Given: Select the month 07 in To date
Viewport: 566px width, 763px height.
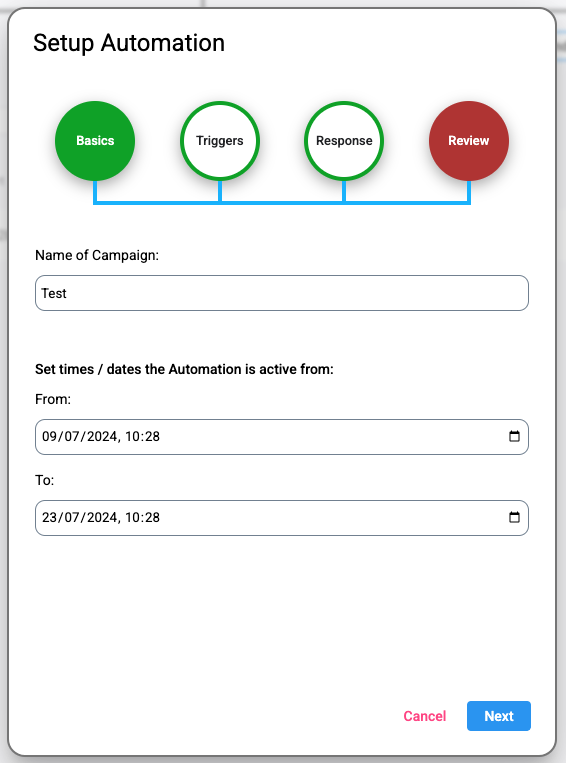Looking at the screenshot, I should (x=72, y=517).
